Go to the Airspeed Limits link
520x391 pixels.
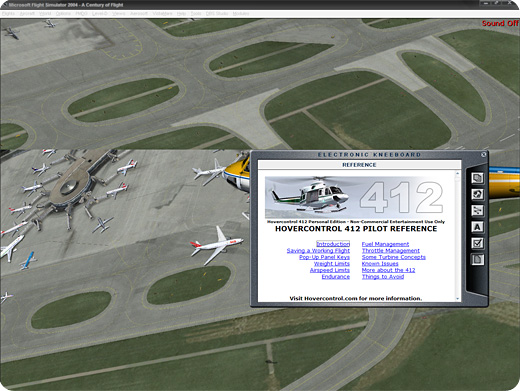[330, 270]
